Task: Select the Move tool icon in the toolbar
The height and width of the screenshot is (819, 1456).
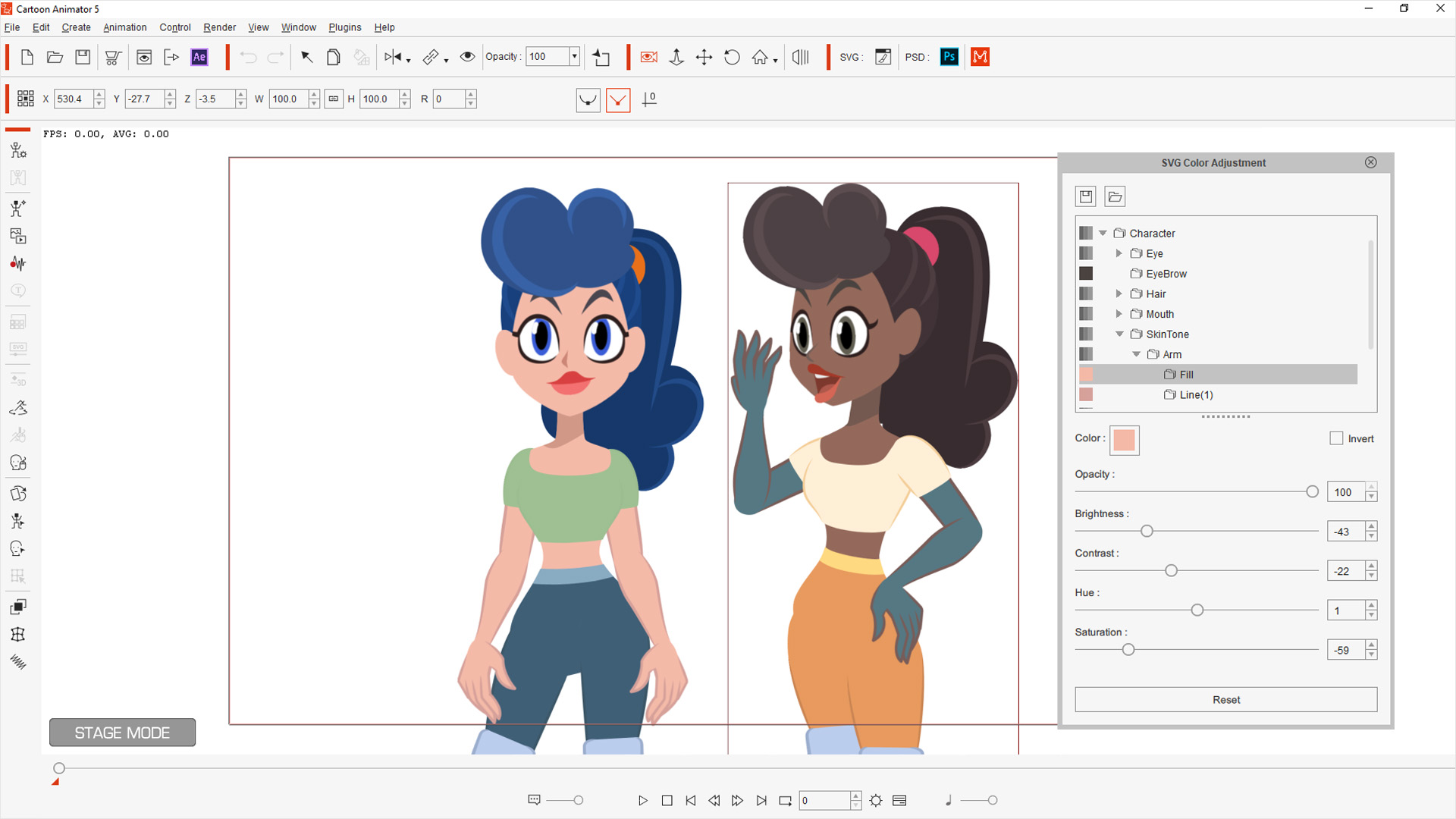Action: pyautogui.click(x=704, y=57)
